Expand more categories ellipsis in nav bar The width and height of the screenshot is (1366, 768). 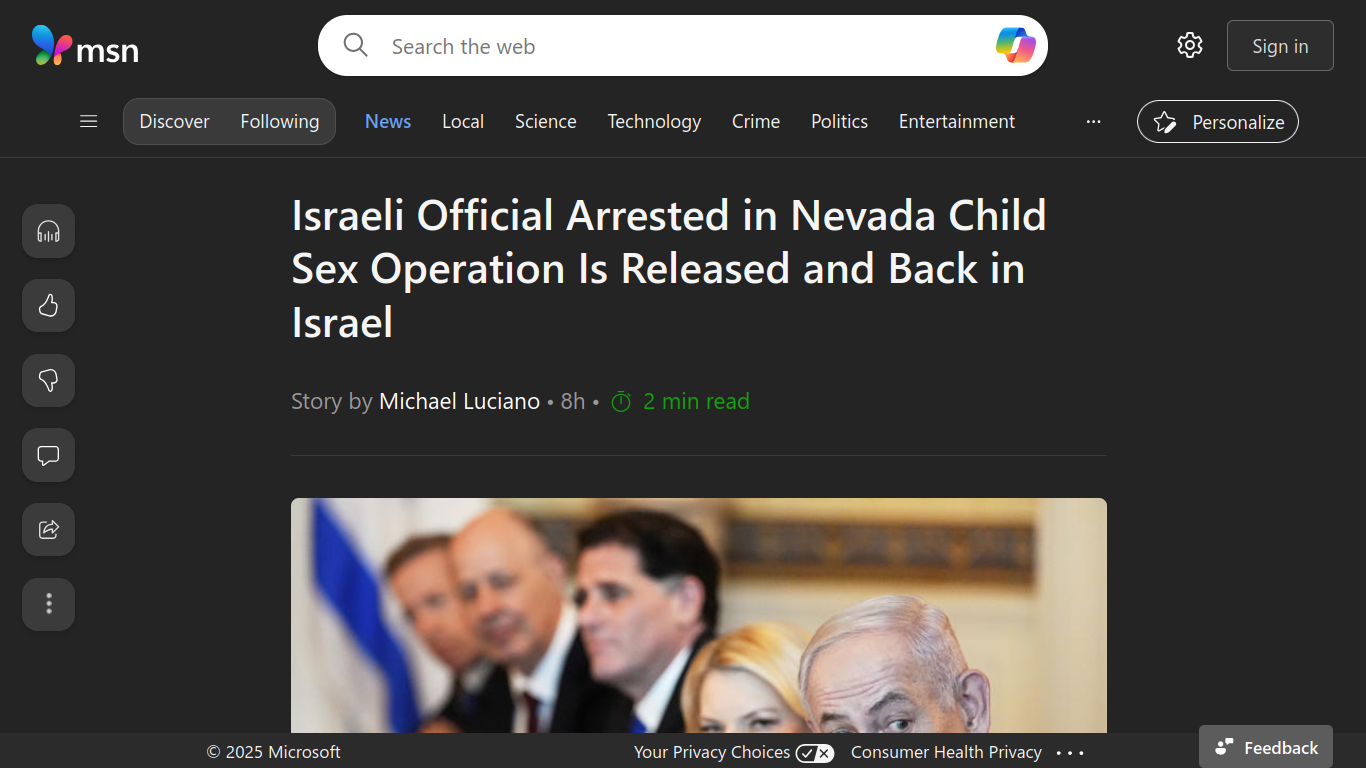(1093, 121)
